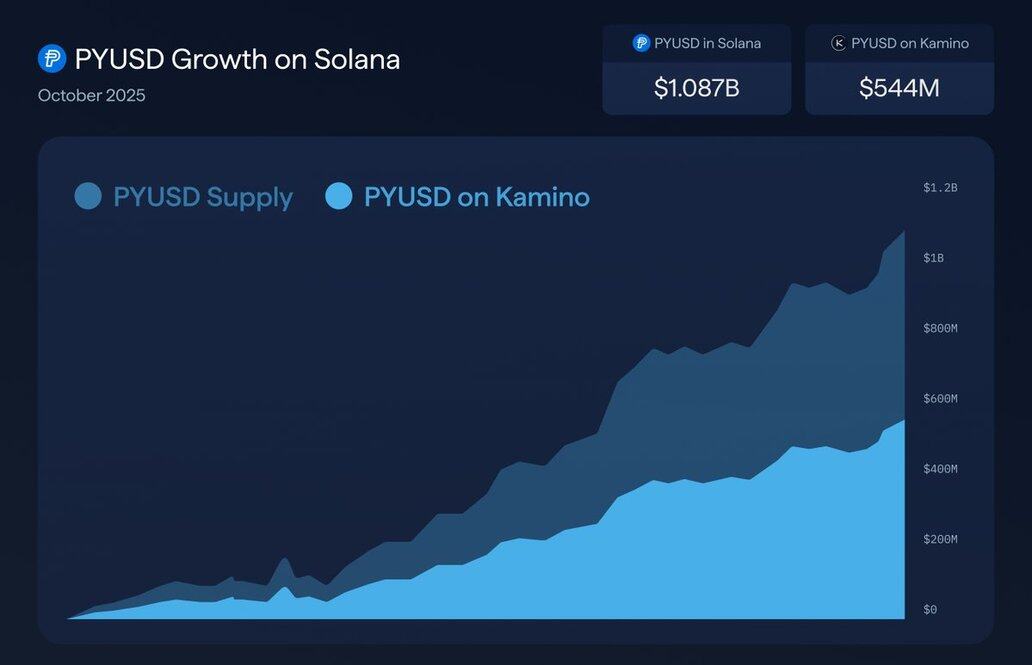
Task: Click the $1B y-axis label
Action: click(934, 258)
